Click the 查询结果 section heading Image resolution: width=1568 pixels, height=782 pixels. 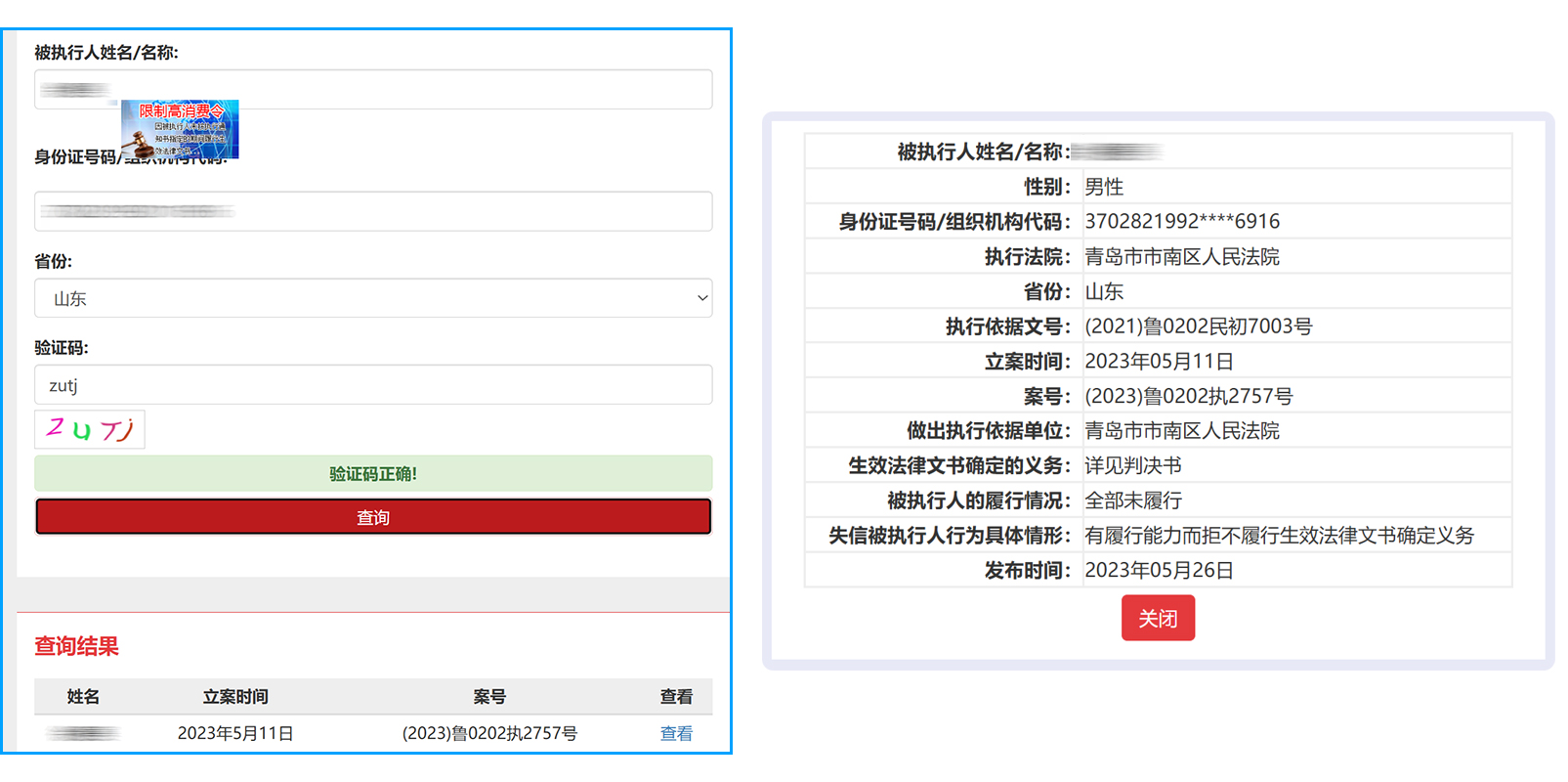coord(77,646)
